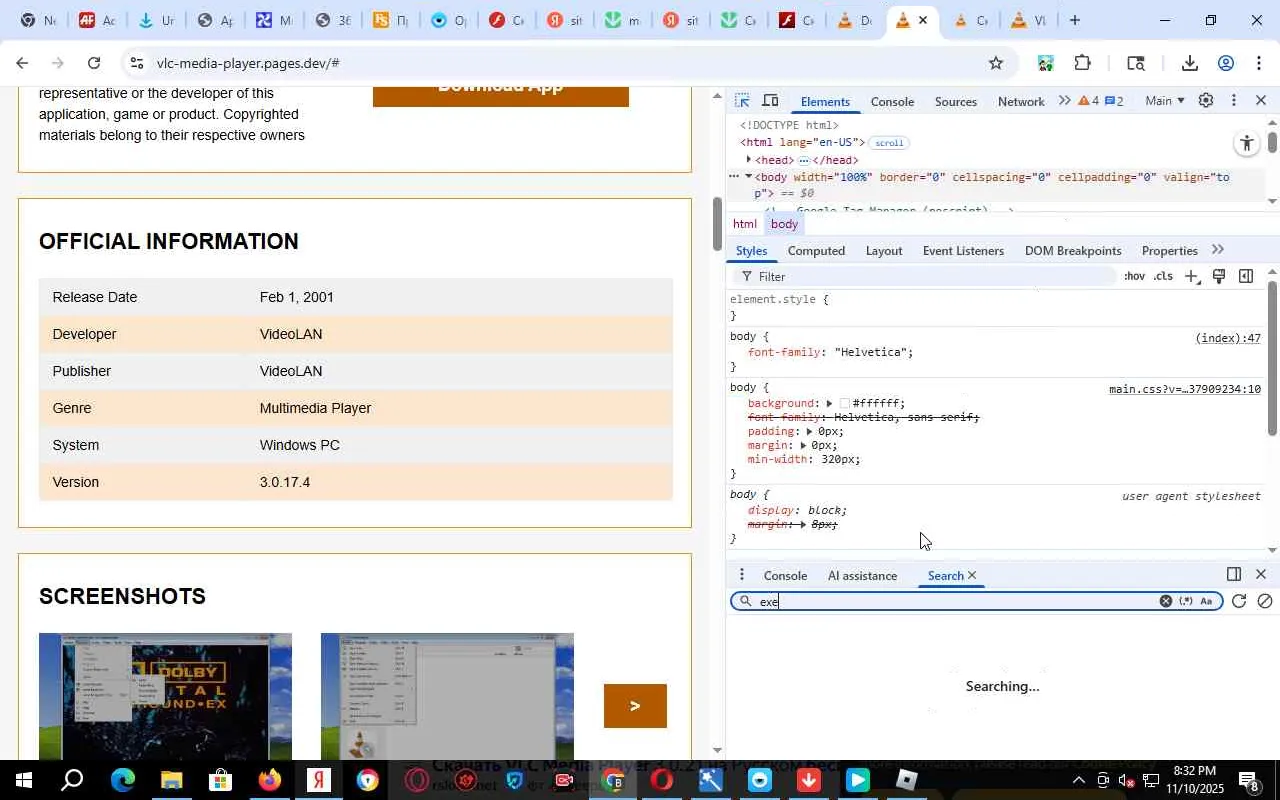Toggle regular expression search option
This screenshot has height=800, width=1280.
point(1186,601)
